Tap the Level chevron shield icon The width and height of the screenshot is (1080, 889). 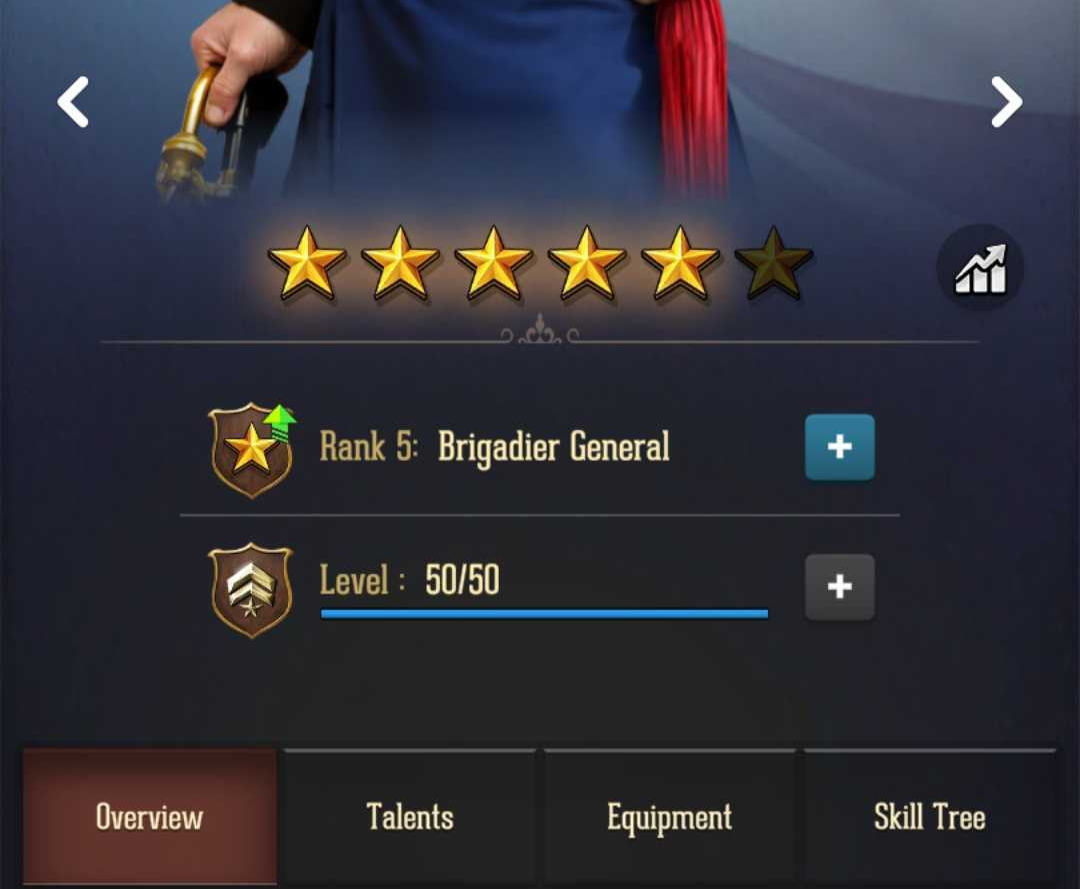(x=251, y=590)
